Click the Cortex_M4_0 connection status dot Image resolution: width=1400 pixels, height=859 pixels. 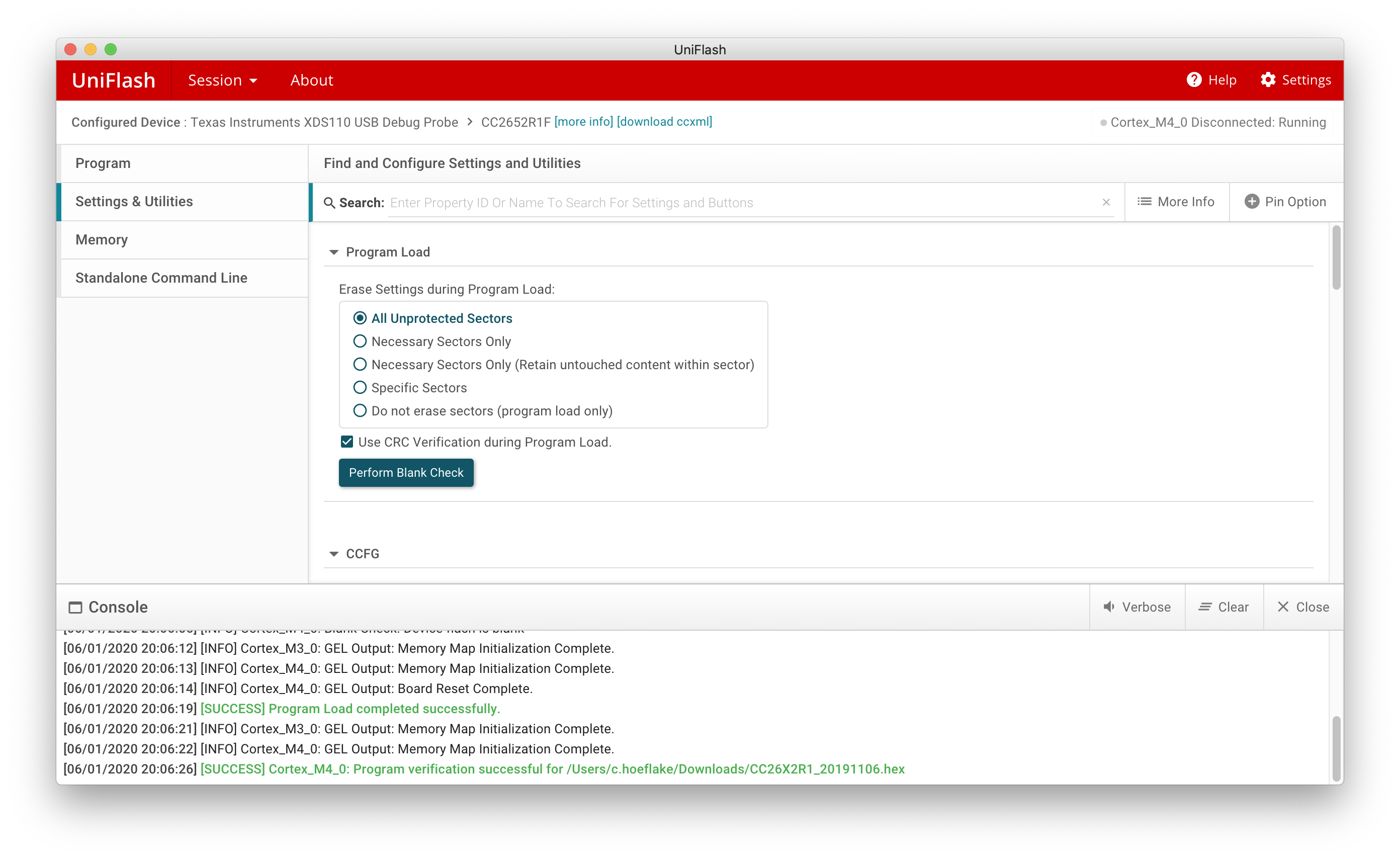pyautogui.click(x=1103, y=123)
